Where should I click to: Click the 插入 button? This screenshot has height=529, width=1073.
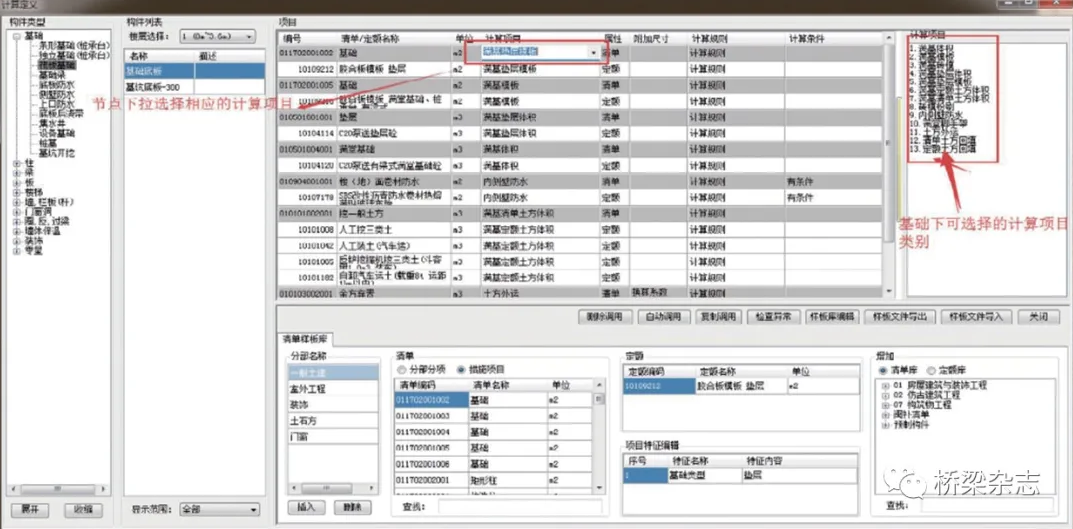click(x=307, y=508)
